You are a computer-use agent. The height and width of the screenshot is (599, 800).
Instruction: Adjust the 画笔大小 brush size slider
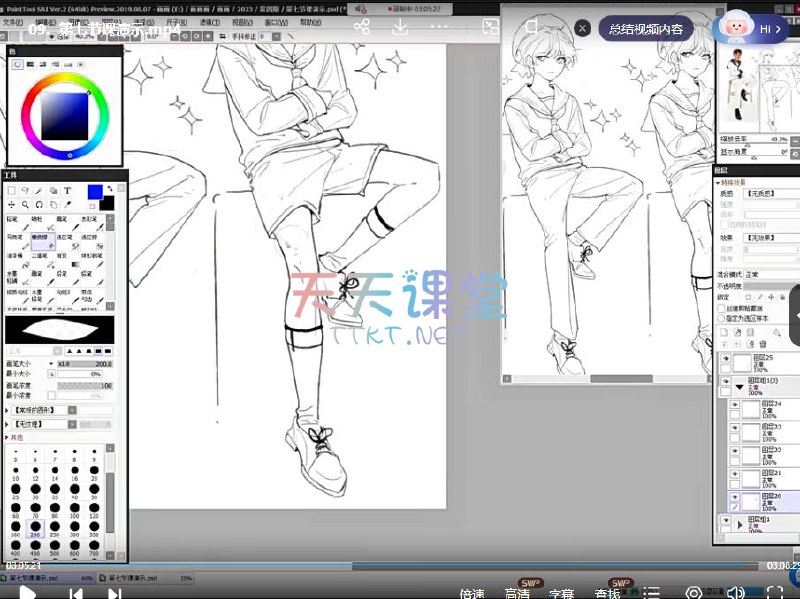85,364
